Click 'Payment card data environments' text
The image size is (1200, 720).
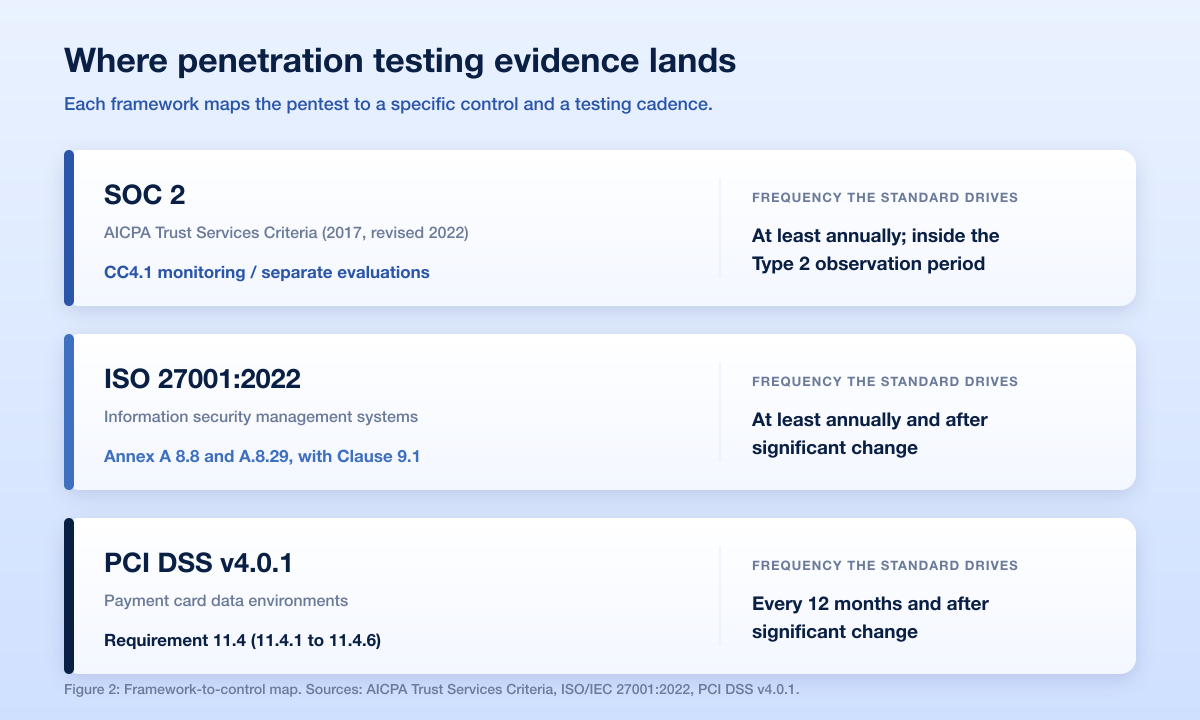tap(226, 601)
